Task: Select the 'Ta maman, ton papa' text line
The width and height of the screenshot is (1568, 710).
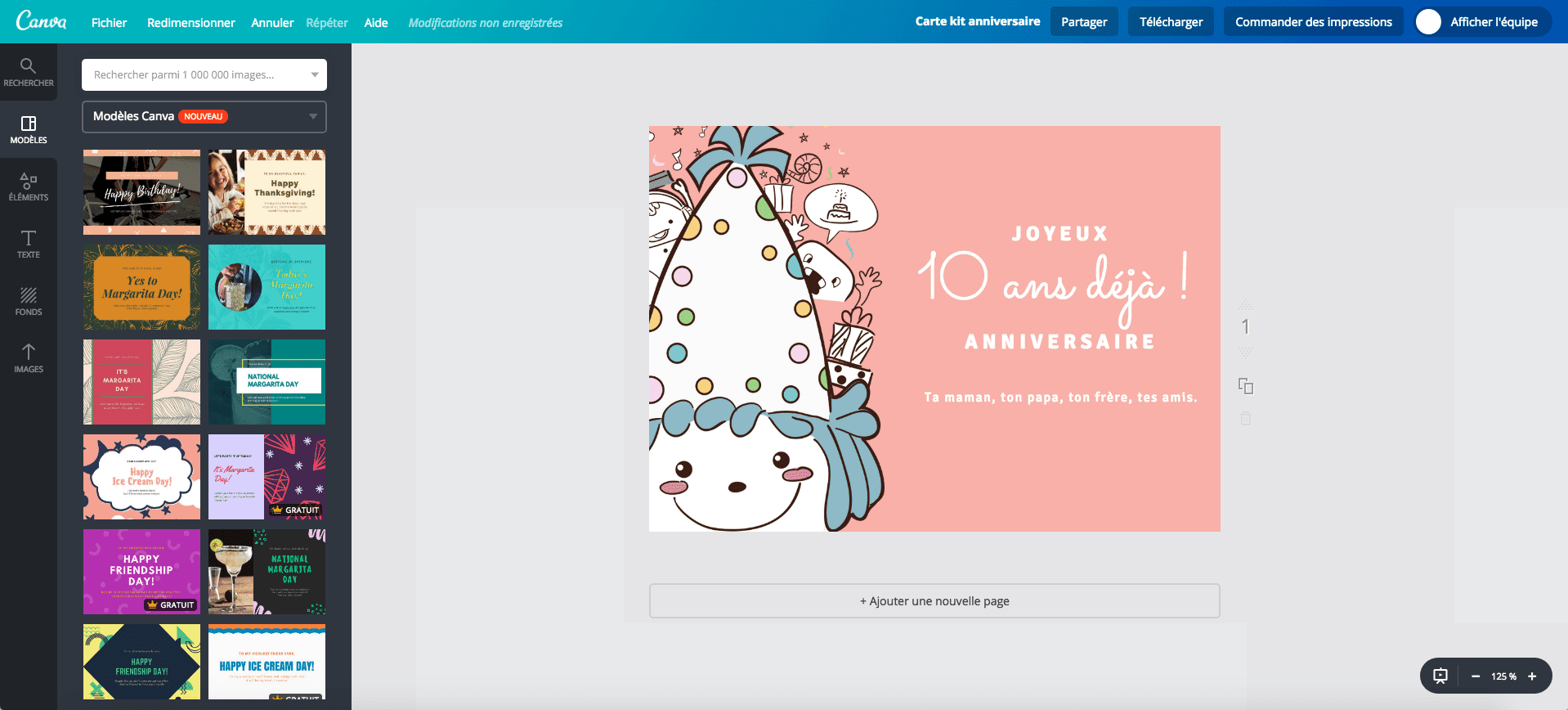Action: point(1060,398)
